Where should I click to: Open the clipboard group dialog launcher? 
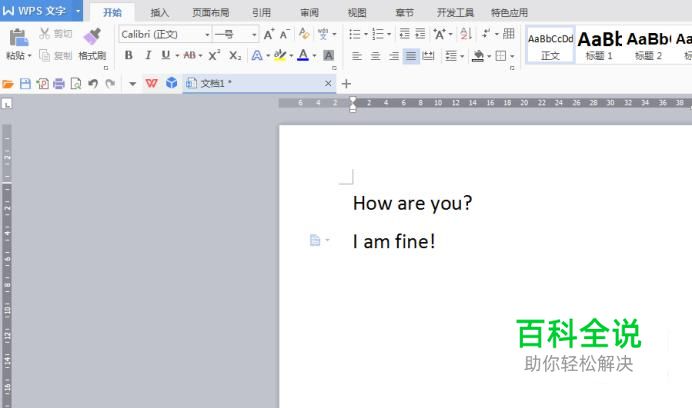point(106,68)
